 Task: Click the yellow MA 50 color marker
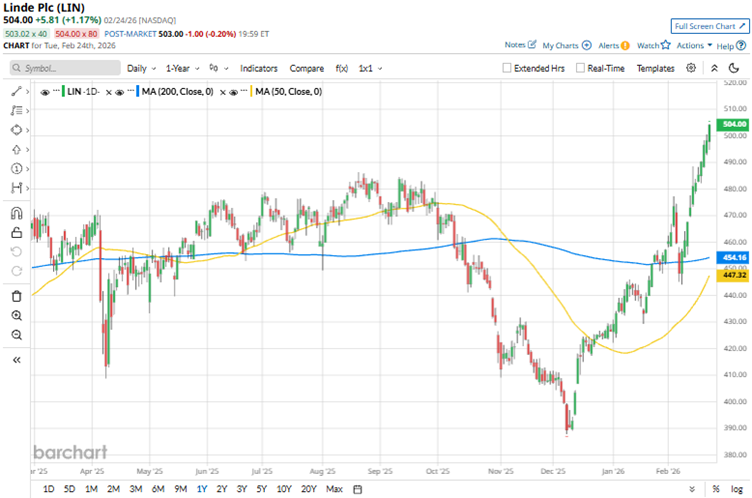(248, 91)
